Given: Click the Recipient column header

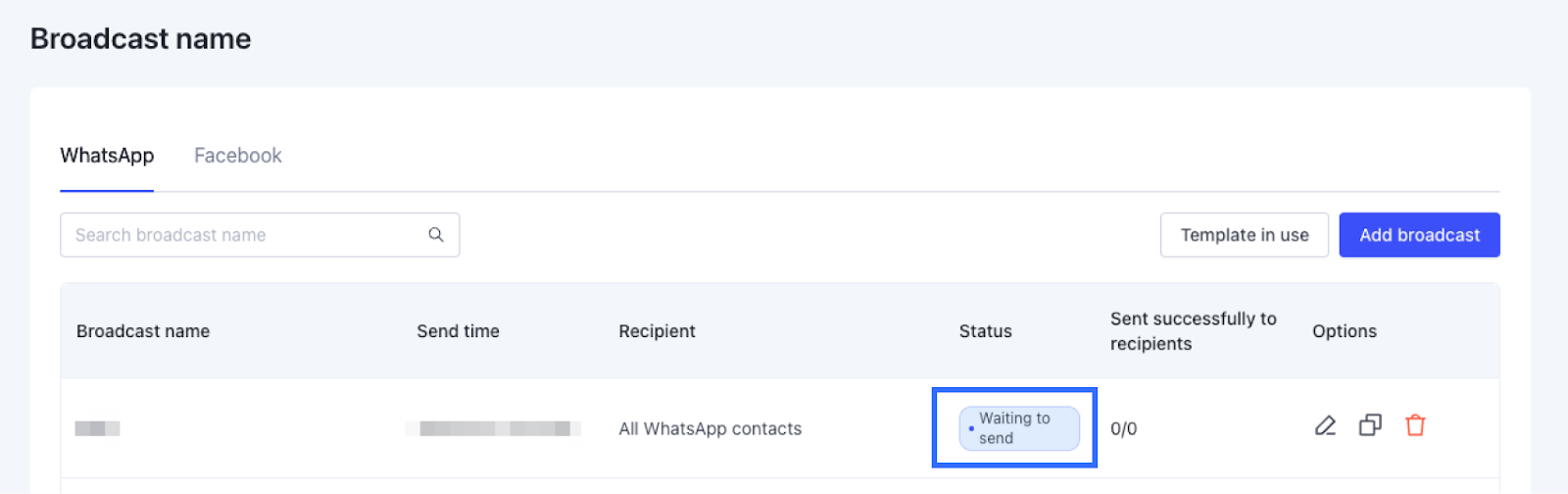Looking at the screenshot, I should pyautogui.click(x=657, y=331).
